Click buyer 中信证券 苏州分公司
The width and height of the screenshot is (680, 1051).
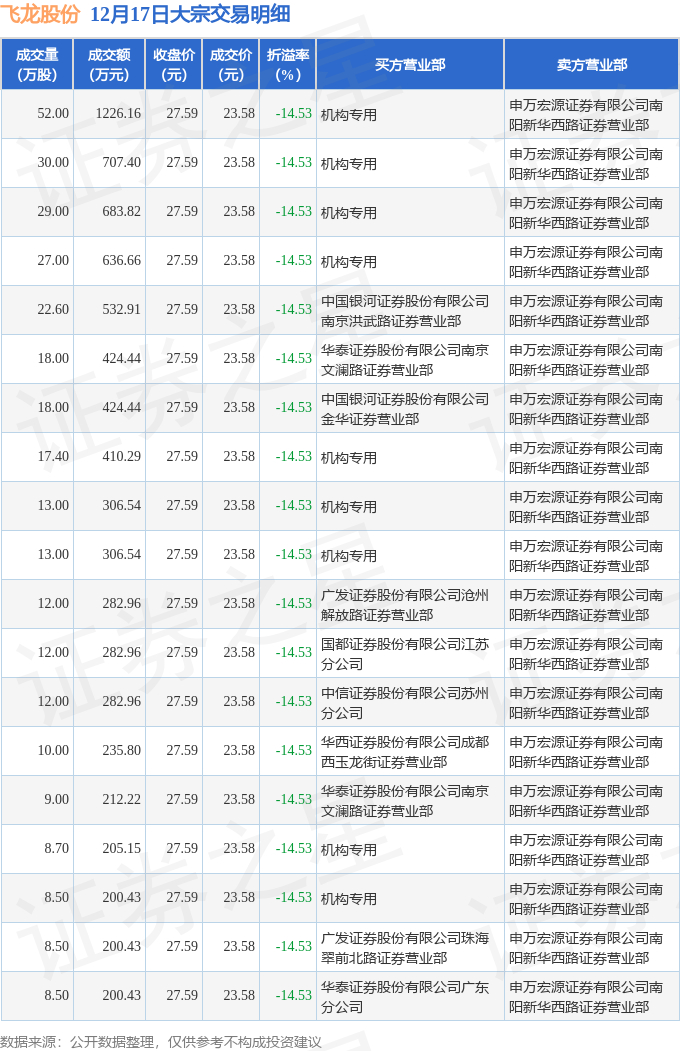[x=405, y=702]
